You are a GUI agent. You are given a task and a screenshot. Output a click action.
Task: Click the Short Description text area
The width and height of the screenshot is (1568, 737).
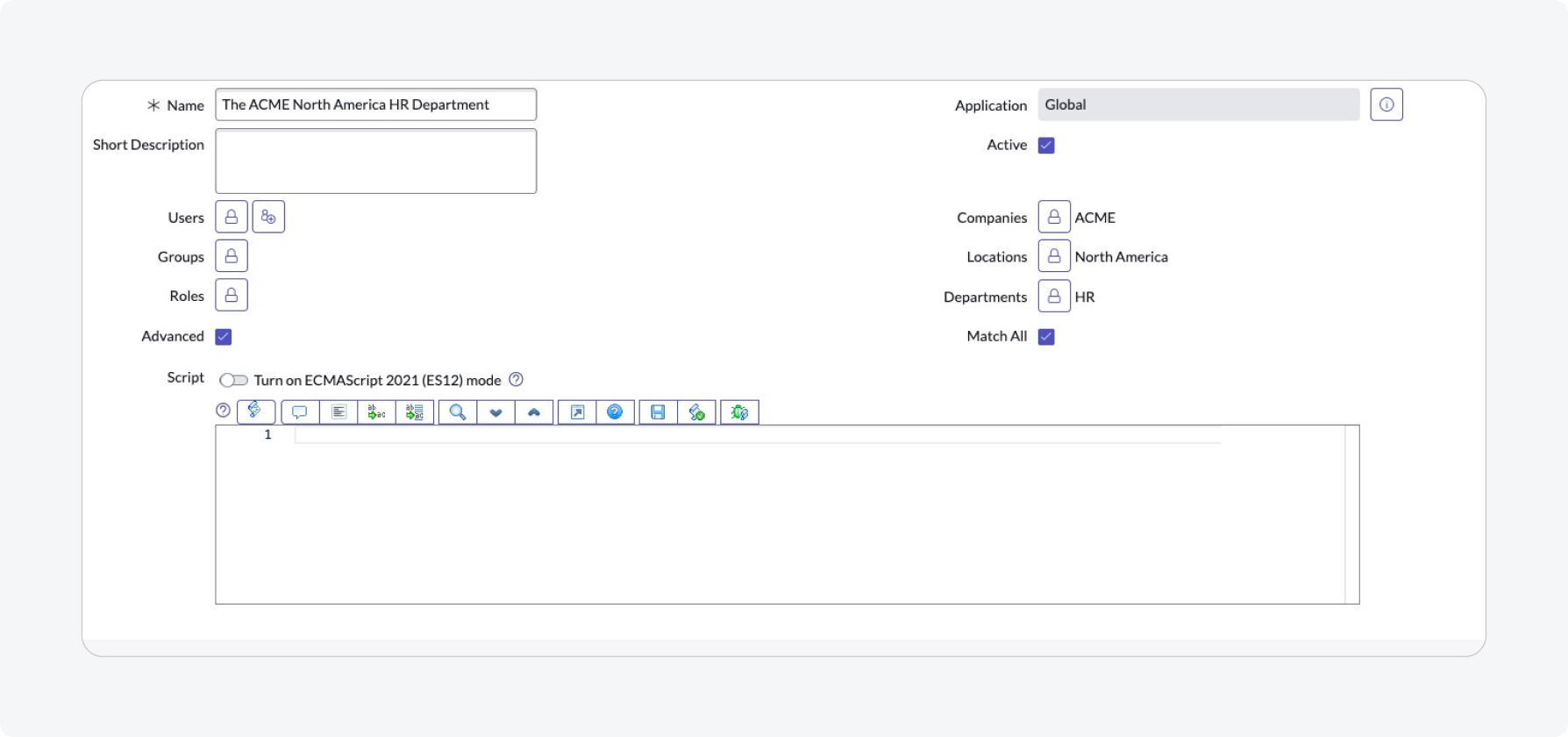coord(376,161)
